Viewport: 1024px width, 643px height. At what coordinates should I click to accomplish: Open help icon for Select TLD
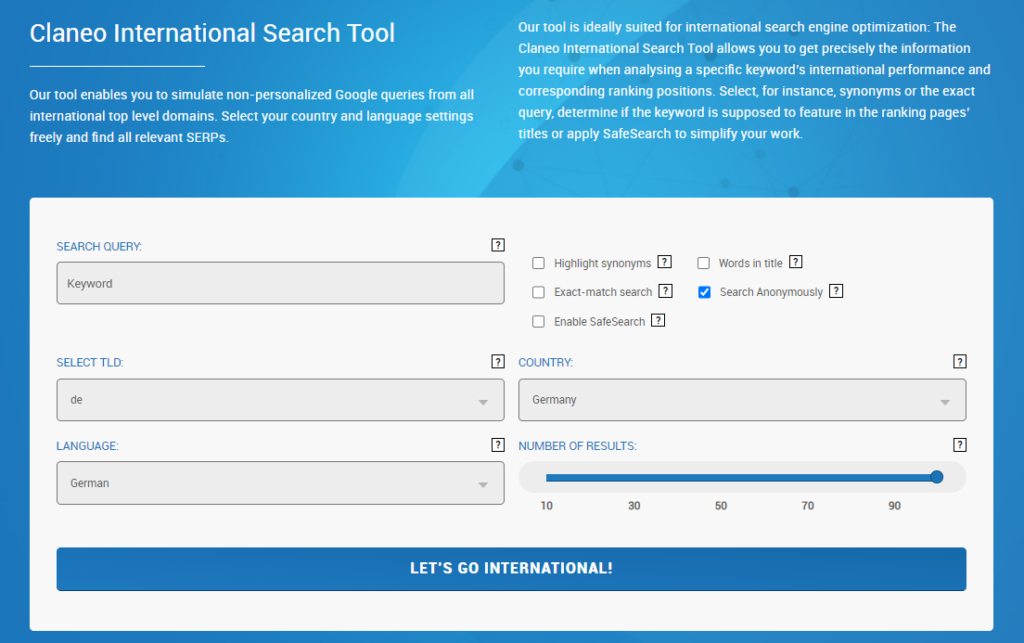(498, 362)
